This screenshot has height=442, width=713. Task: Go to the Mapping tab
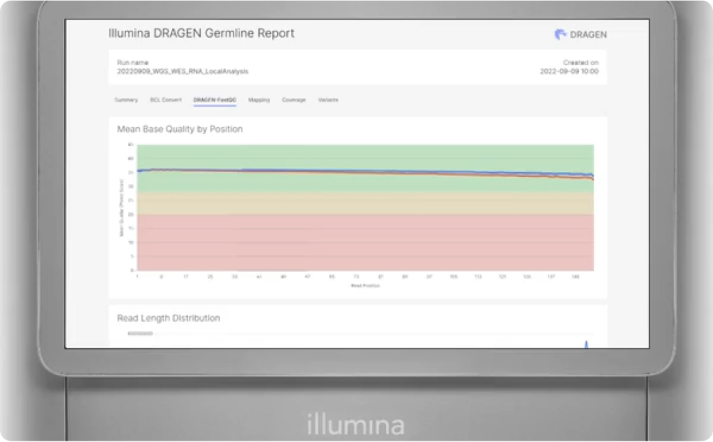pyautogui.click(x=259, y=100)
